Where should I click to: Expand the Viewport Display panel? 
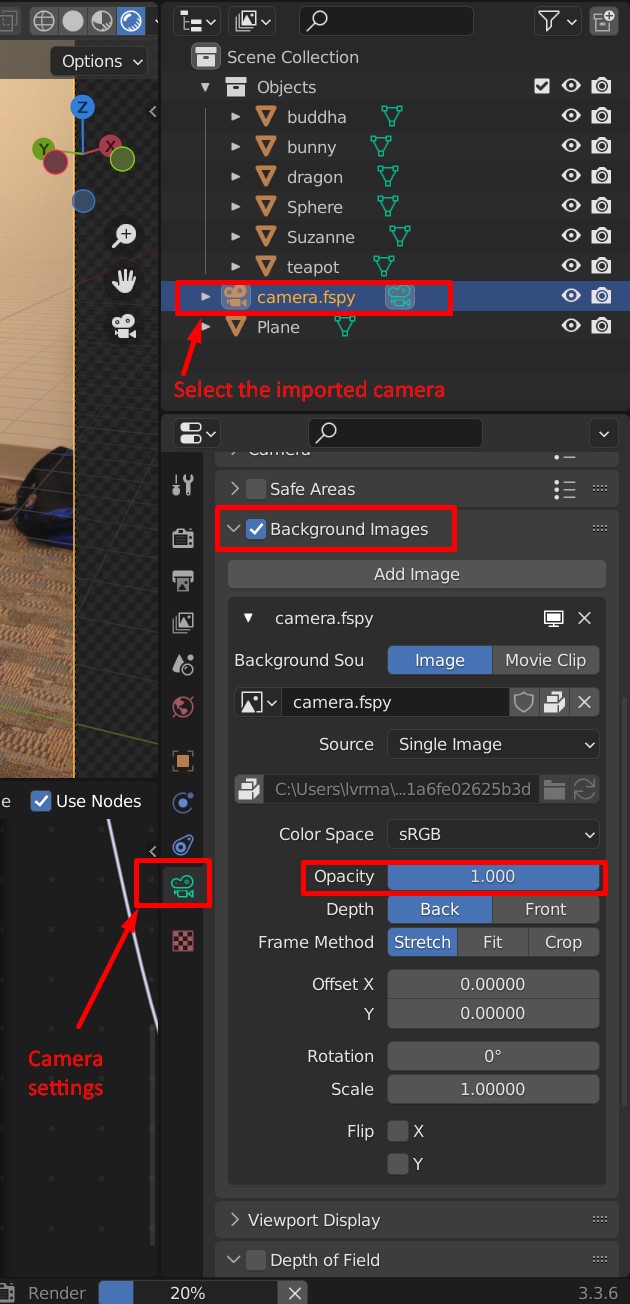pyautogui.click(x=314, y=1220)
